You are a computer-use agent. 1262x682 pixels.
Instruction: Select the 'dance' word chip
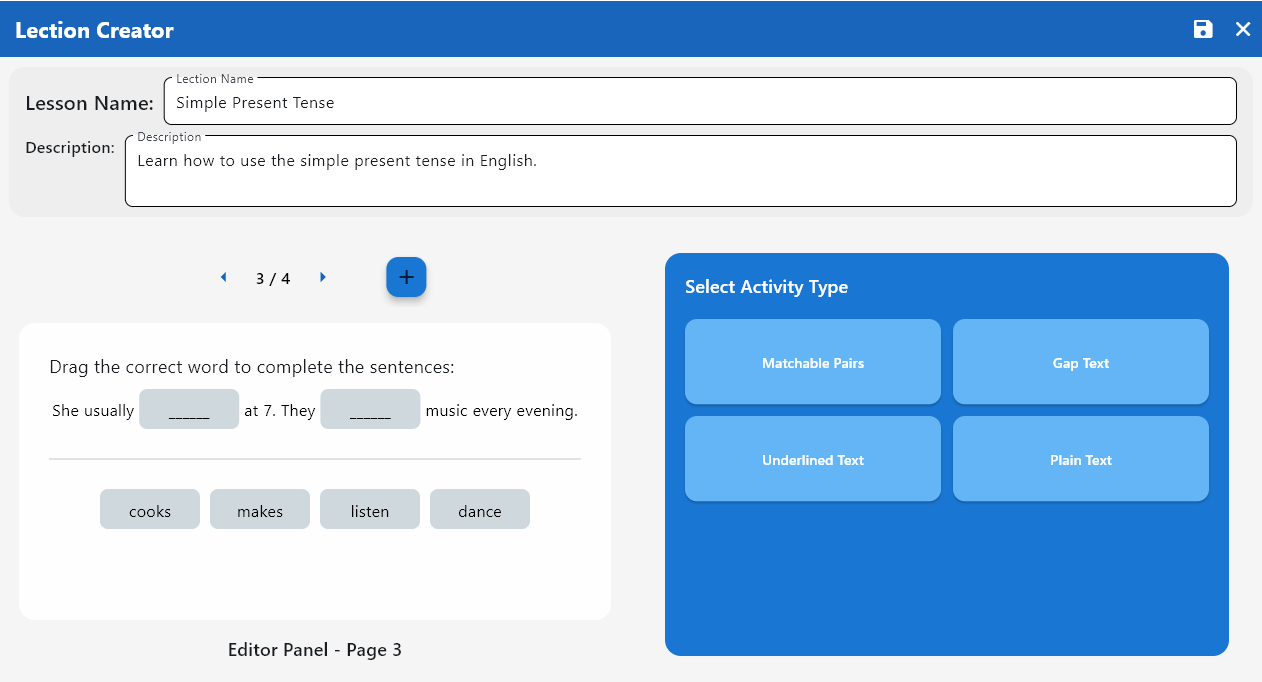[480, 509]
